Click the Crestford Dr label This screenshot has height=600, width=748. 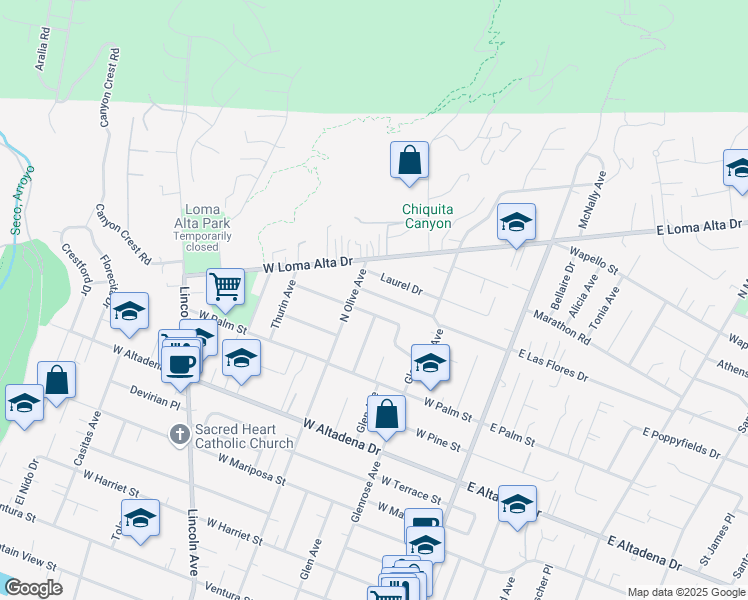(x=76, y=269)
